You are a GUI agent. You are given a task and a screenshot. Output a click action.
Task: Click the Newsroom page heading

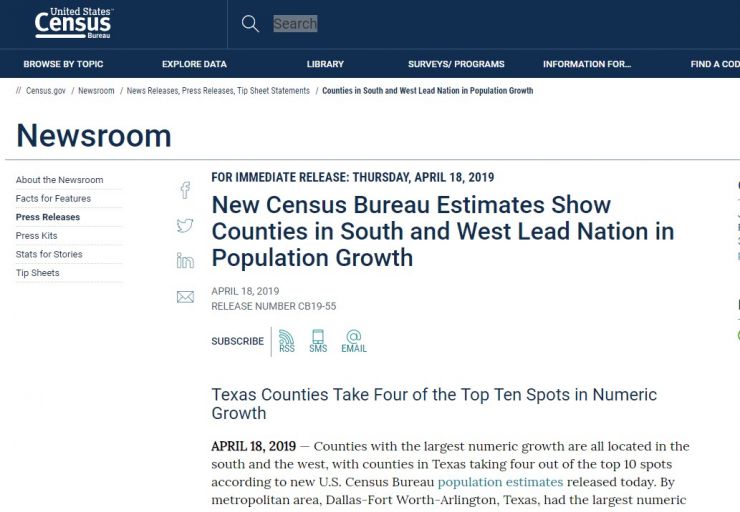(x=94, y=136)
